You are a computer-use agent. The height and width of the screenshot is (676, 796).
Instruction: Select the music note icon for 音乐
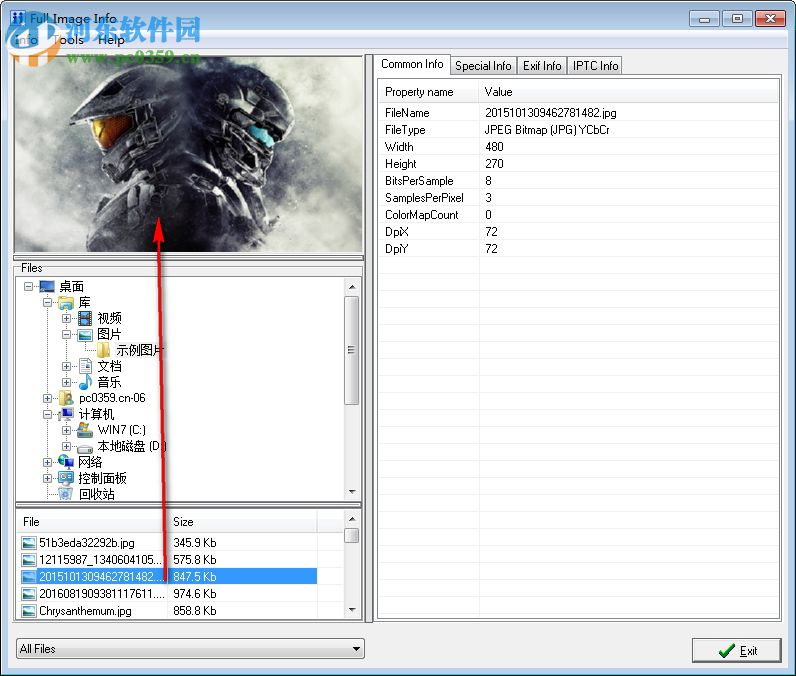pos(85,382)
